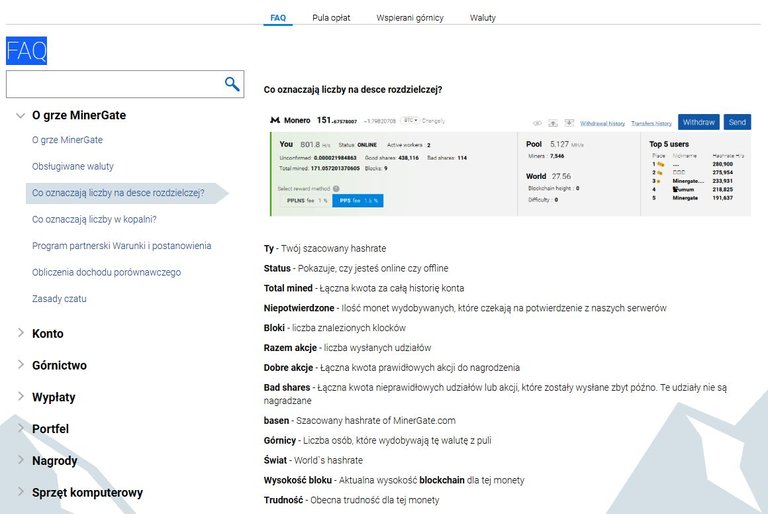Click the Konto section heading

tap(48, 334)
